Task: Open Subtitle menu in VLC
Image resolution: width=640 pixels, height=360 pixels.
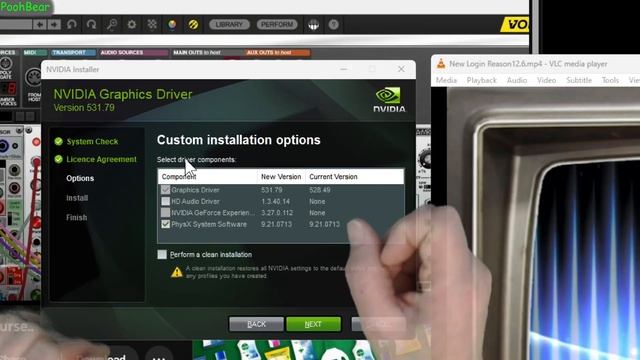Action: click(579, 80)
